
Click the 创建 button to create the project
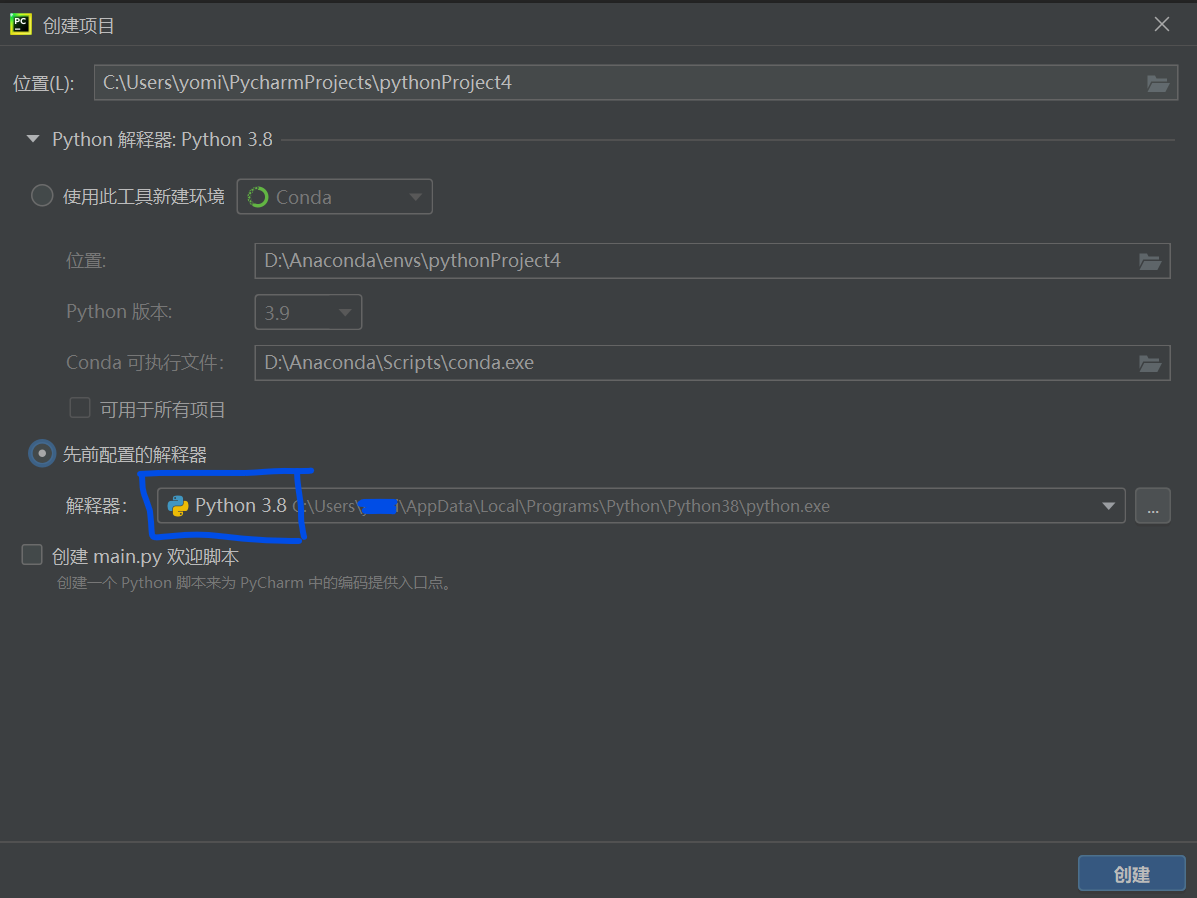(x=1131, y=873)
